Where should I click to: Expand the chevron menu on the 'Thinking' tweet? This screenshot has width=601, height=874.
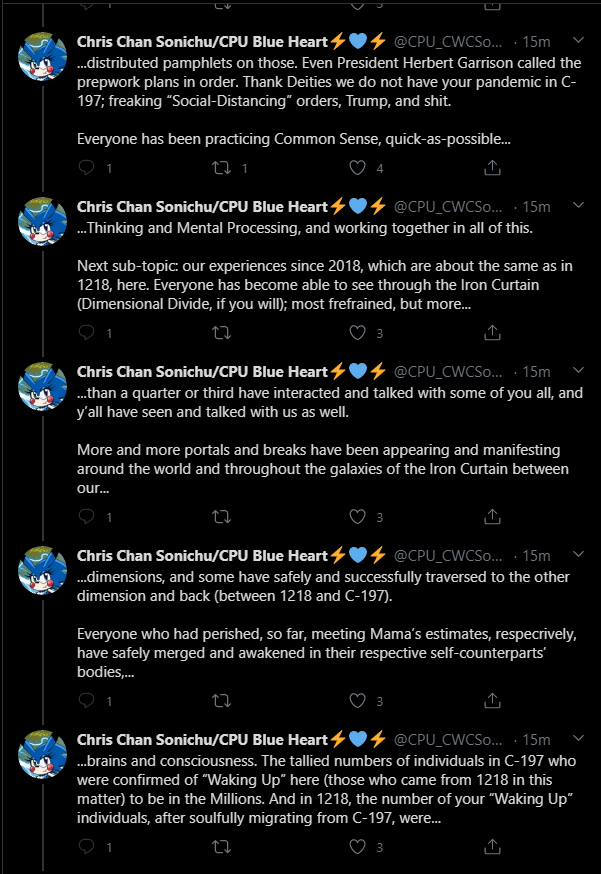[579, 205]
